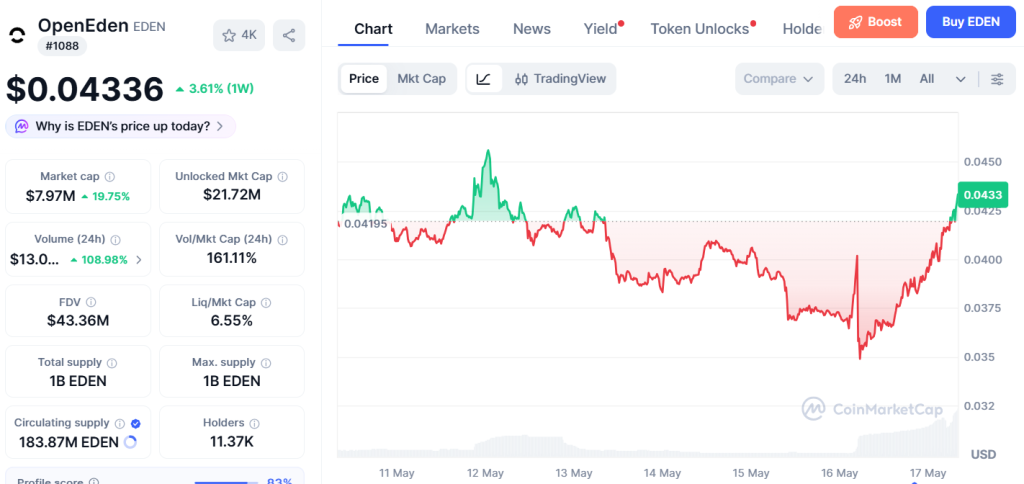Toggle chart to Price view
Viewport: 1024px width, 484px height.
tap(364, 79)
